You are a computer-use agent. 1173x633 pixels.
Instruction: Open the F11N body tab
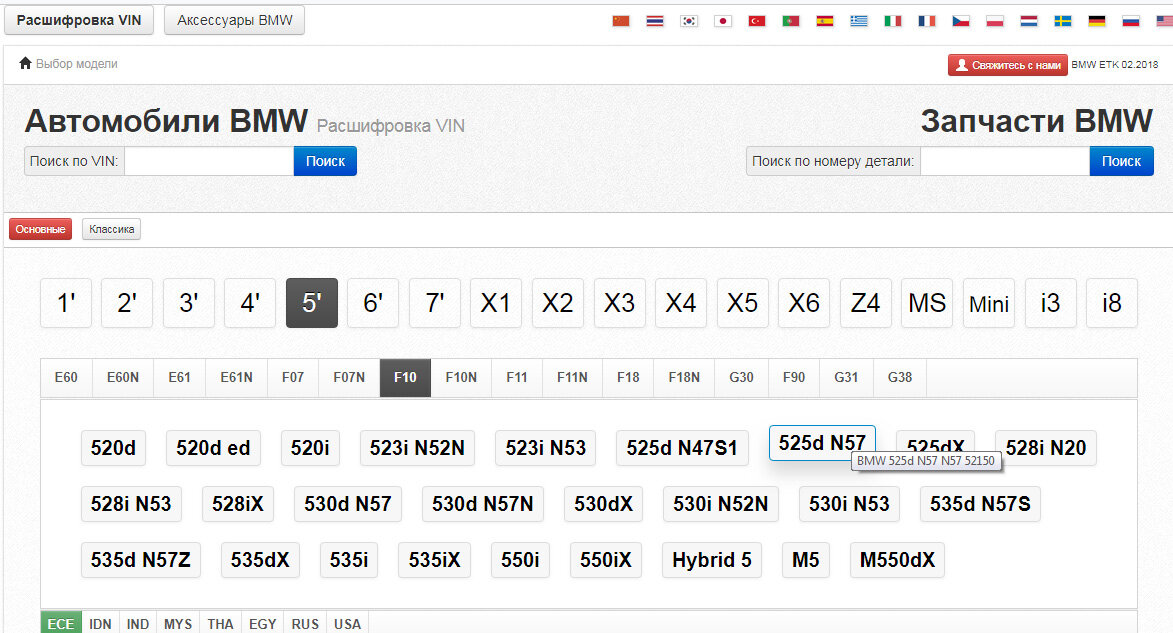(x=572, y=377)
